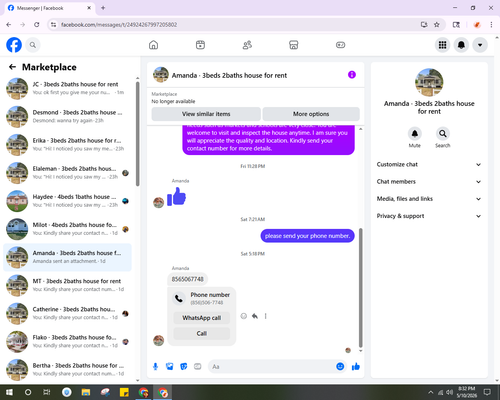Choose a GIF with the GIF icon
The height and width of the screenshot is (400, 500).
point(198,367)
